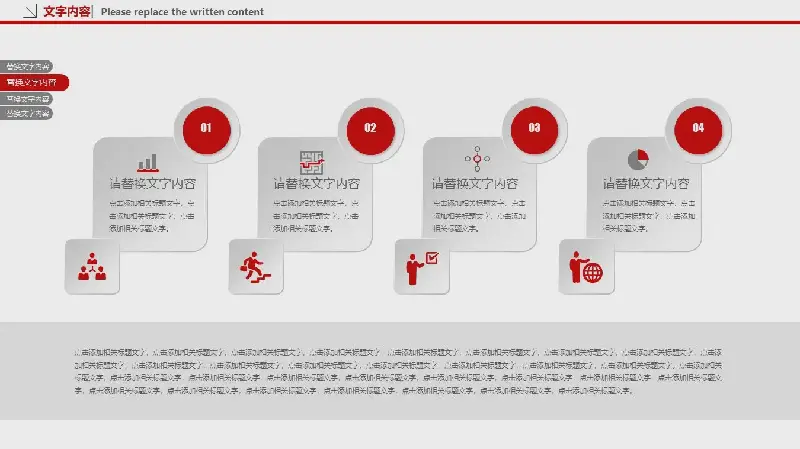Click the pie chart icon in card 04
Screen dimensions: 800x449
[639, 159]
